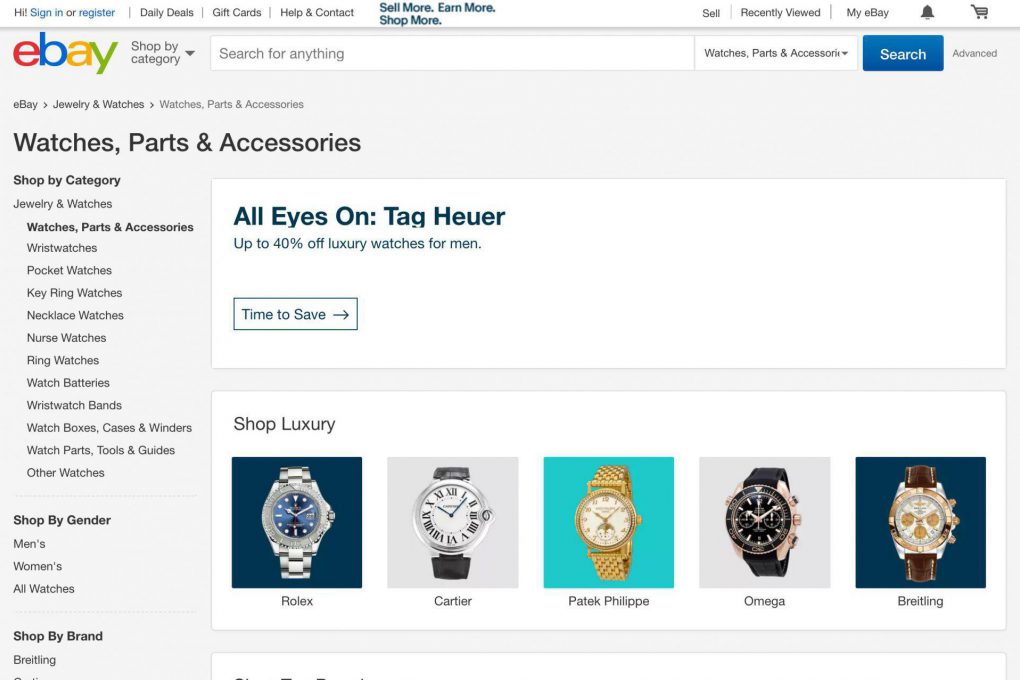Open the Rolex watch thumbnail
Viewport: 1020px width, 680px height.
[297, 522]
